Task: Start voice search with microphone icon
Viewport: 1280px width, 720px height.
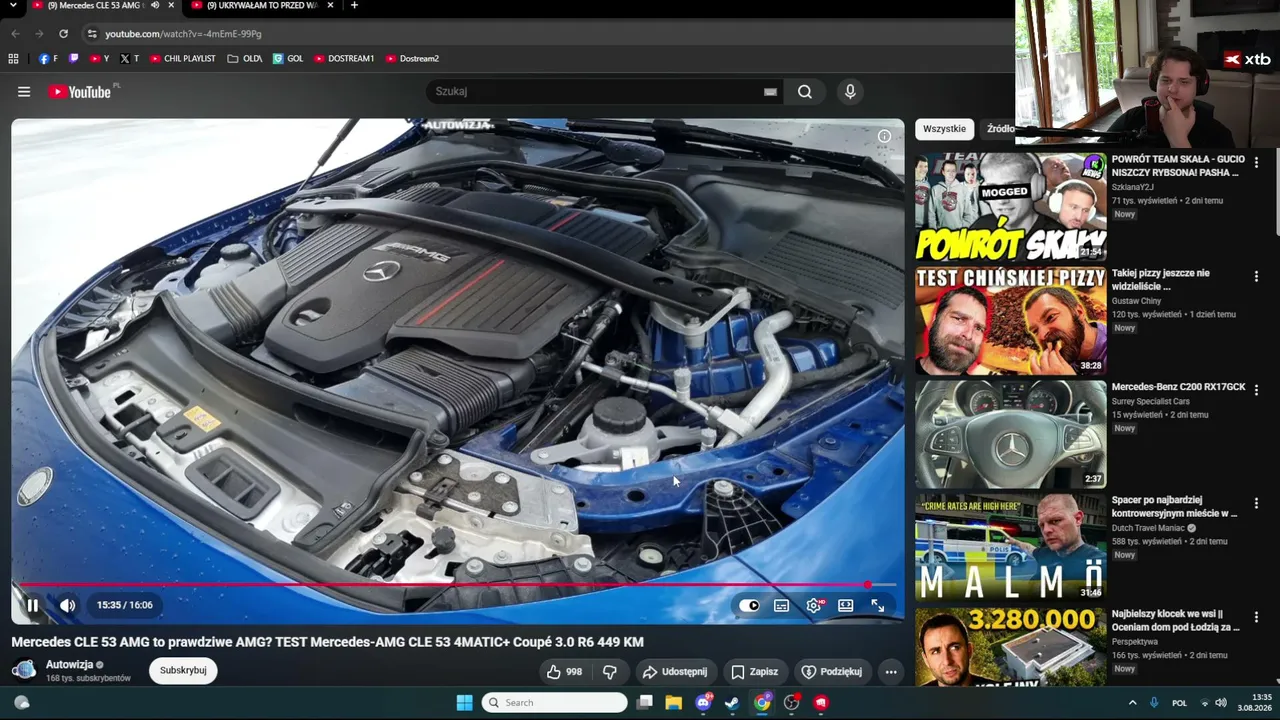Action: [x=850, y=92]
